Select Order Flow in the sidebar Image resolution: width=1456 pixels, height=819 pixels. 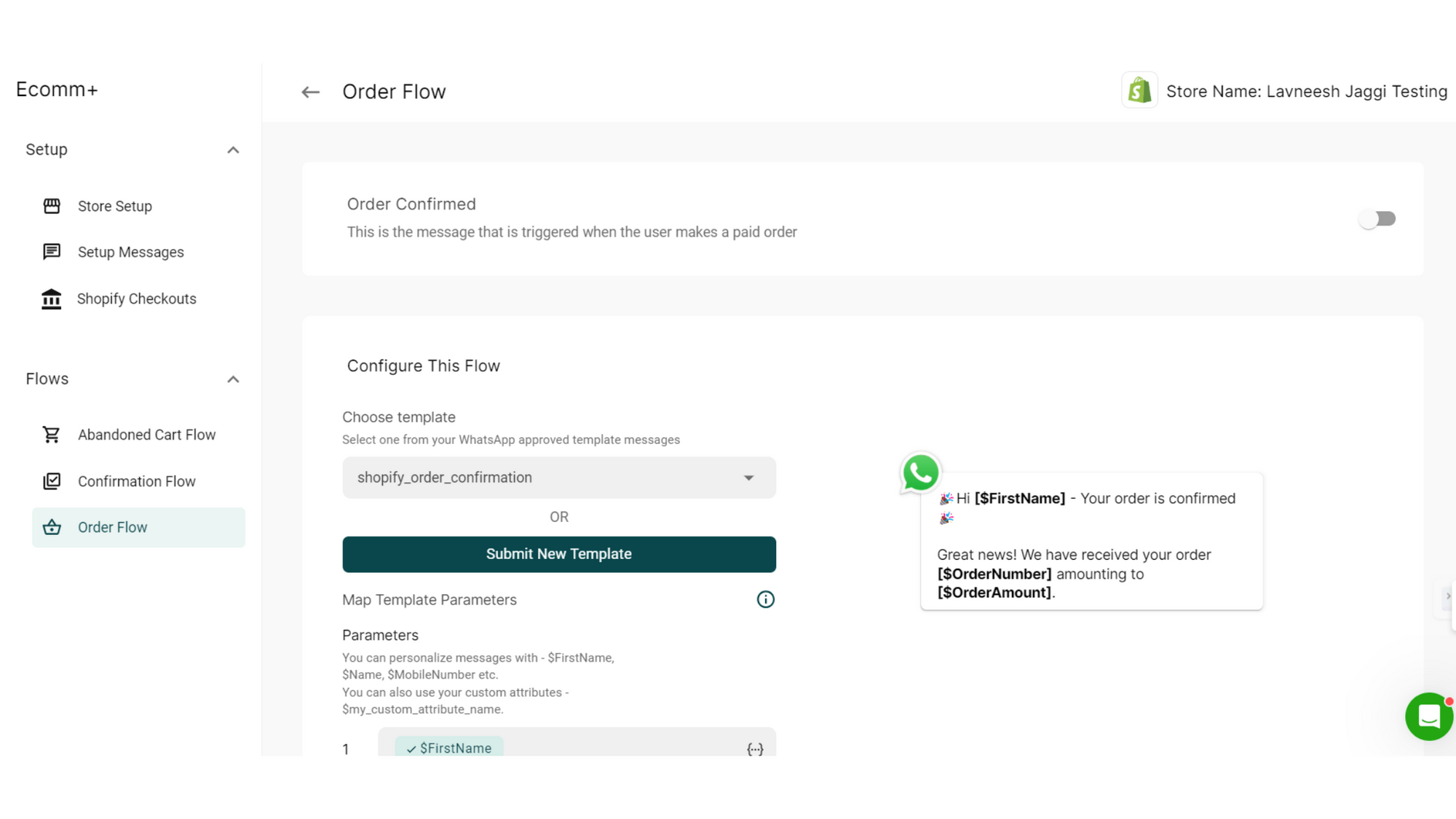113,527
